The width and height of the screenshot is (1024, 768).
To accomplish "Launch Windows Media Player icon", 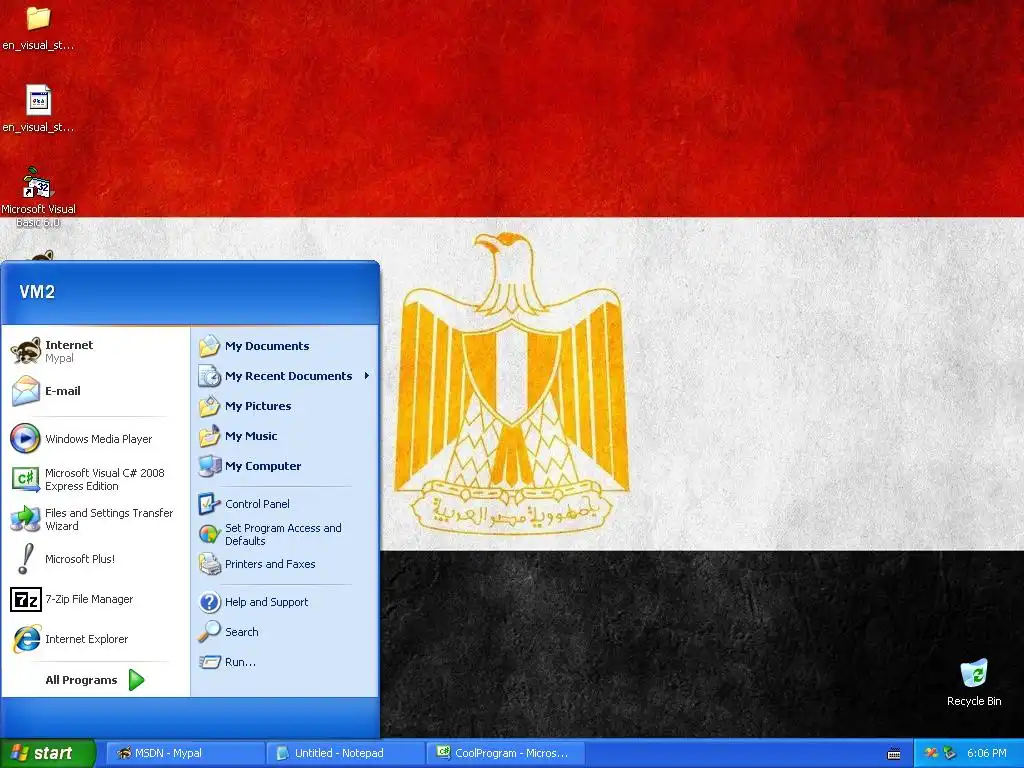I will tap(25, 439).
